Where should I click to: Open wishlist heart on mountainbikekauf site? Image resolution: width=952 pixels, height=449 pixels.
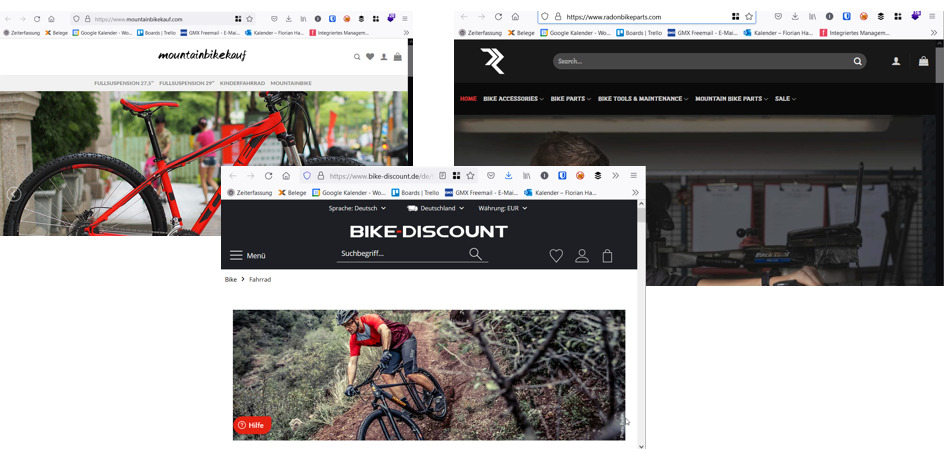click(370, 57)
